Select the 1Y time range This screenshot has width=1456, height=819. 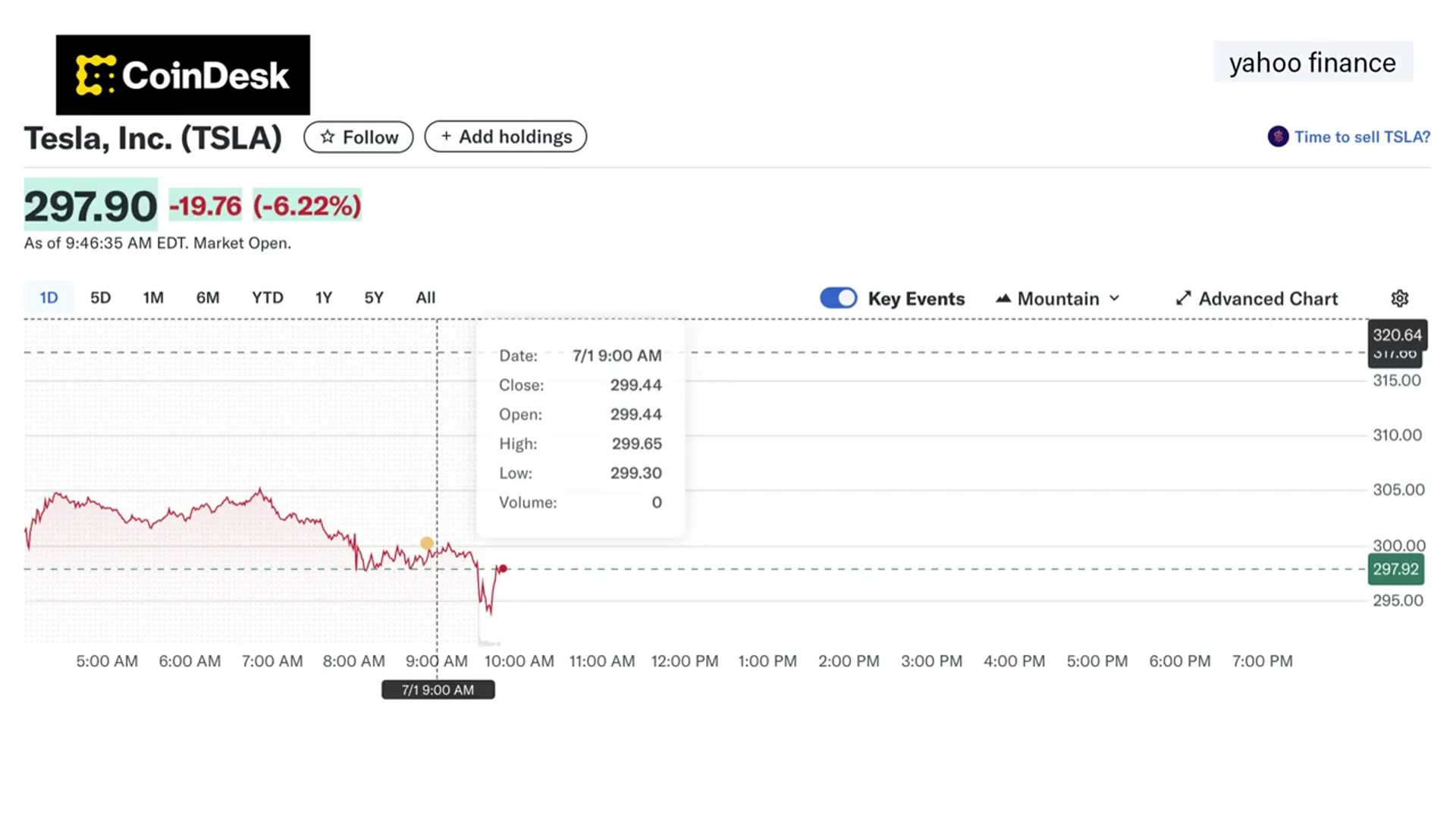click(x=324, y=297)
